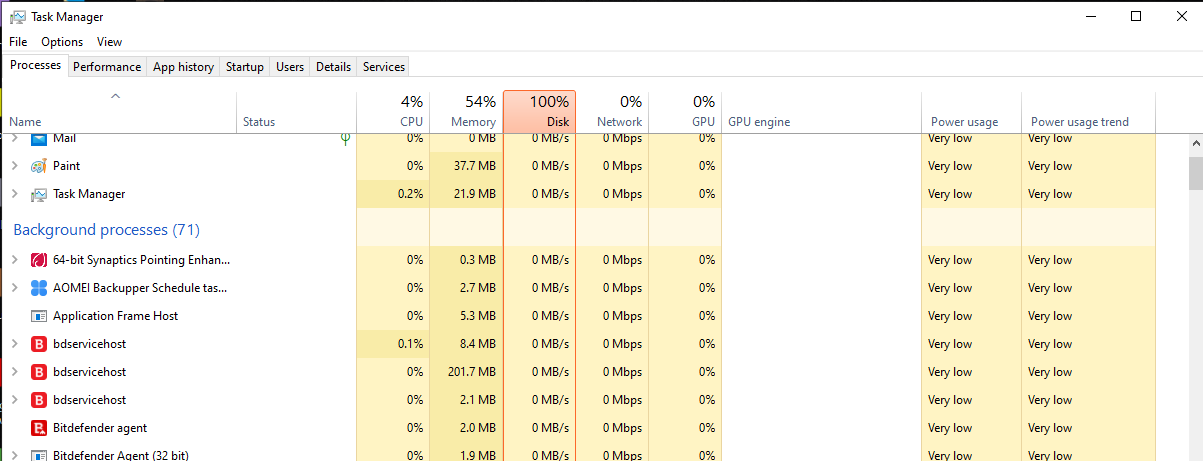Screen dimensions: 1203x461
Task: Click the Synaptics Pointing Enhancement icon
Action: (x=39, y=260)
